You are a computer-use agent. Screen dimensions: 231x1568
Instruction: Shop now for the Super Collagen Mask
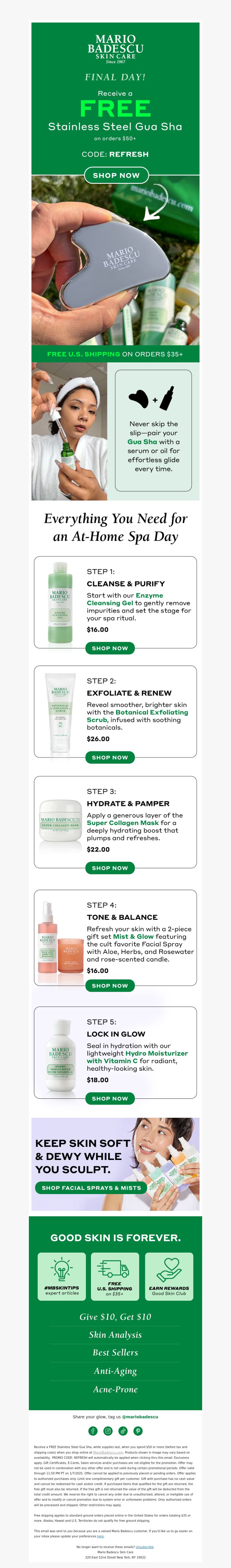point(110,868)
